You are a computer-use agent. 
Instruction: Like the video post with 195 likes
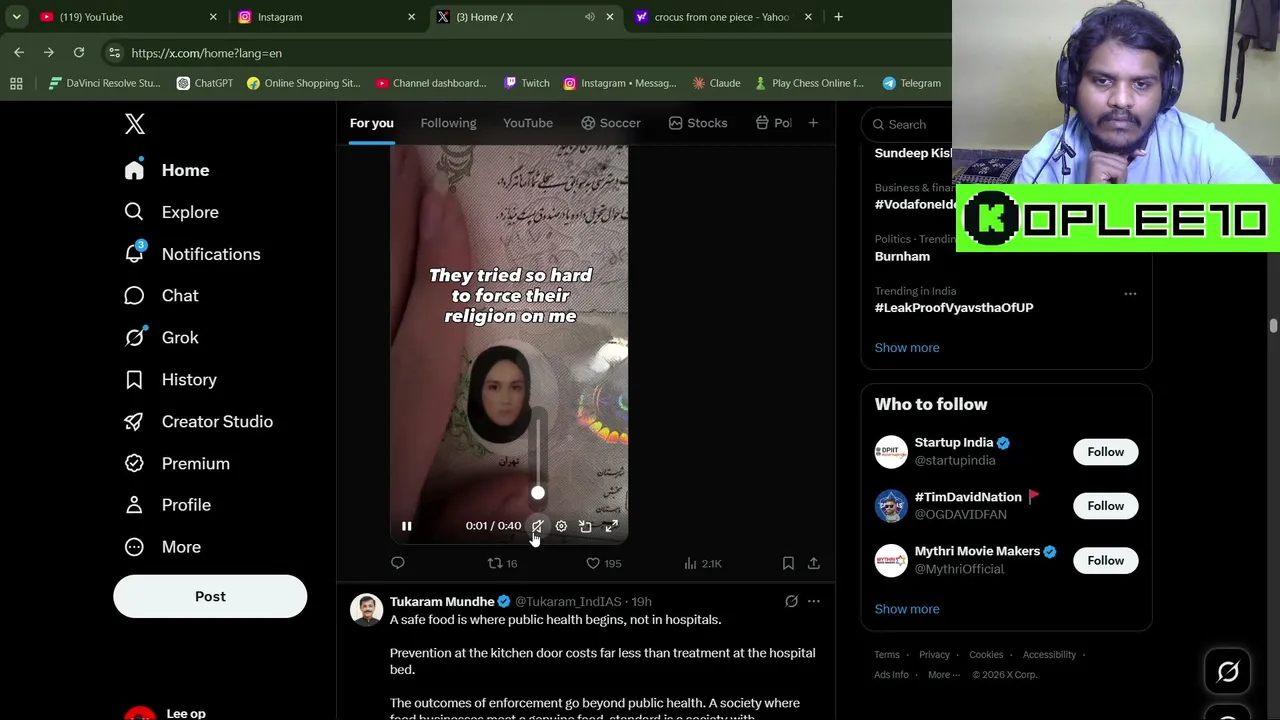click(603, 564)
